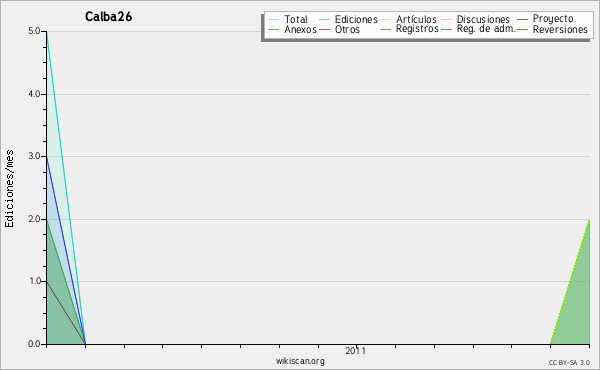The image size is (600, 370).
Task: Click the Reversiones legend red line swatch
Action: pos(522,29)
